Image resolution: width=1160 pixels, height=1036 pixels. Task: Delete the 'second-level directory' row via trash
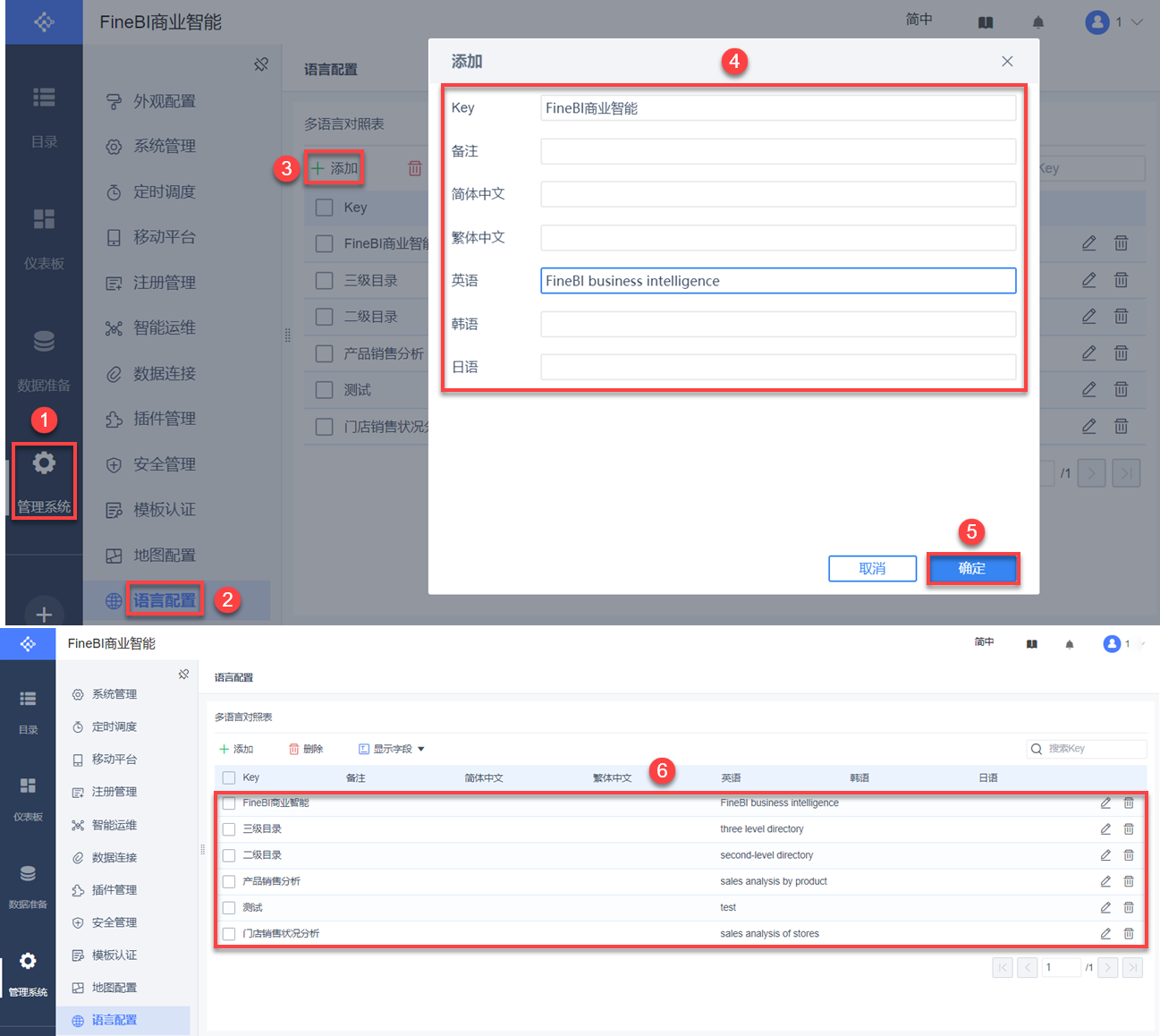[1129, 855]
